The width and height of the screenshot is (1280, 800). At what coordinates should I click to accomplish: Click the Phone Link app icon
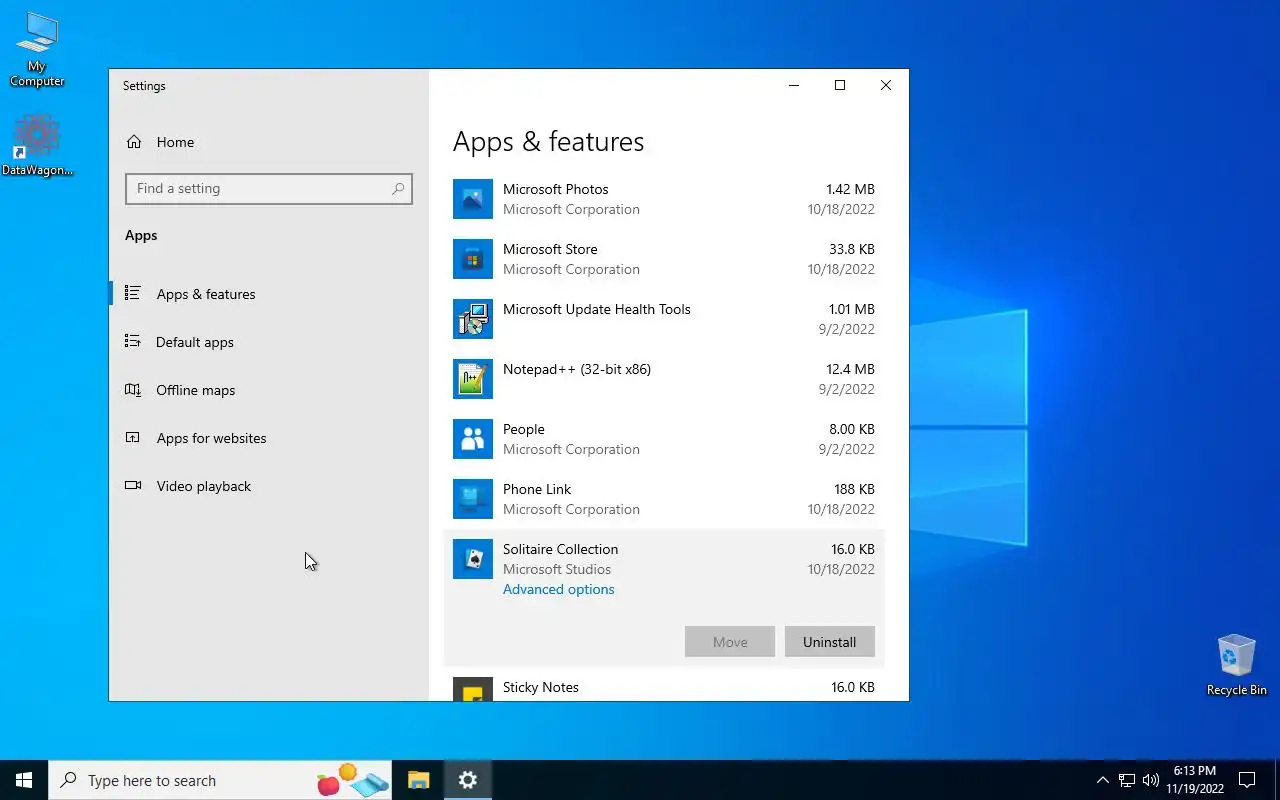point(473,499)
